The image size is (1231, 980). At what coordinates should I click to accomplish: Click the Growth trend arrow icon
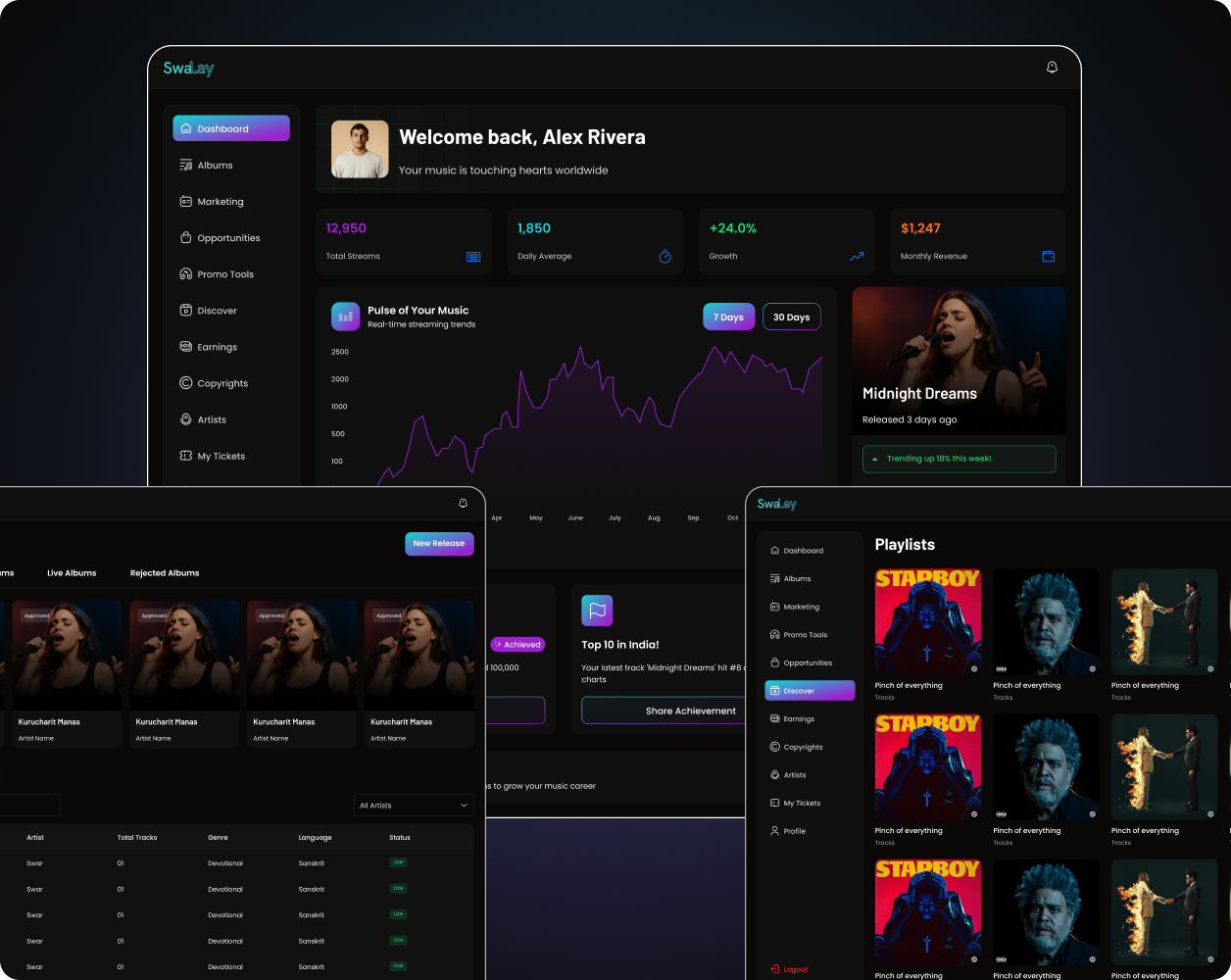click(x=857, y=257)
